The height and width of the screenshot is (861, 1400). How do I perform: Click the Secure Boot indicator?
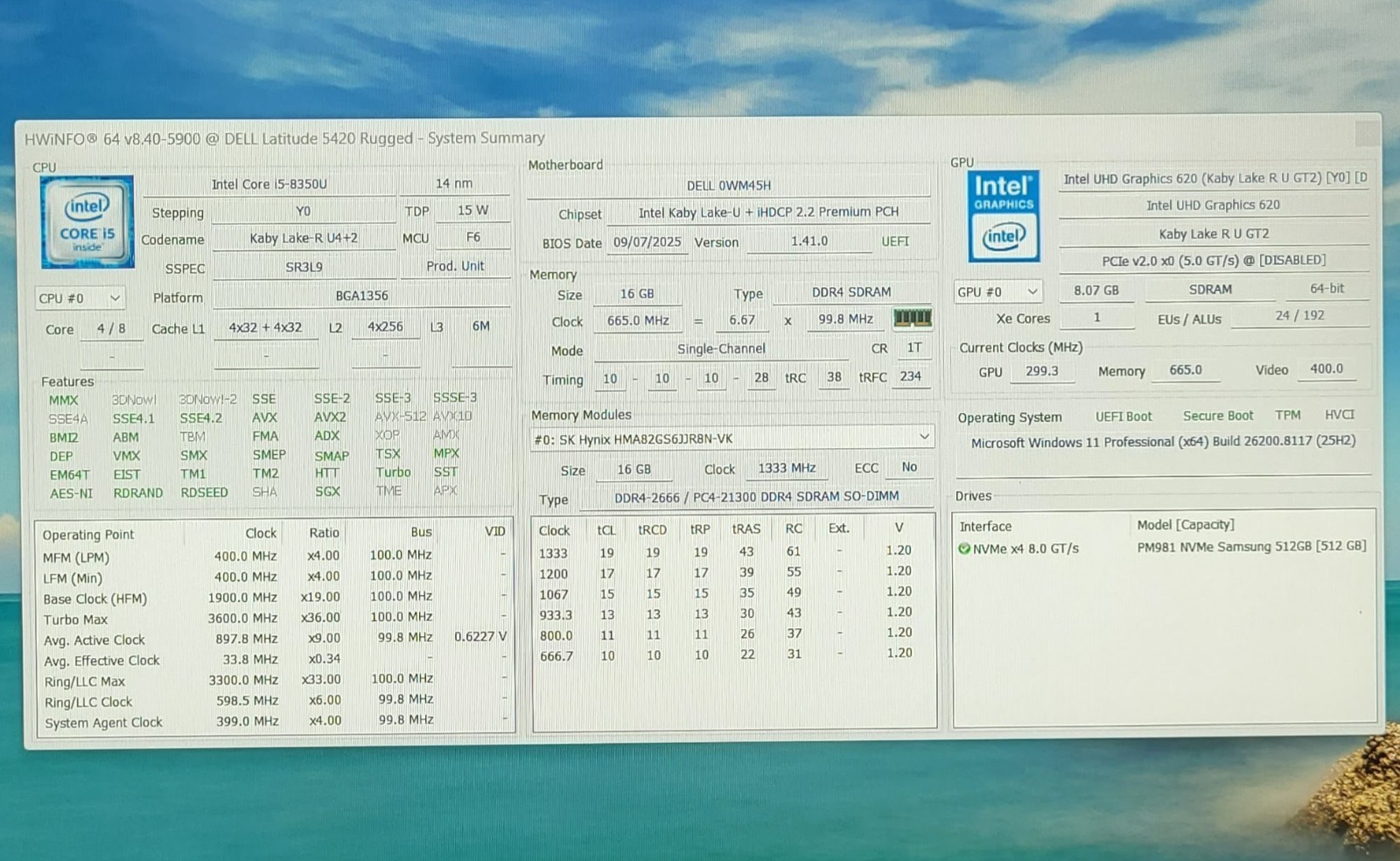coord(1218,416)
